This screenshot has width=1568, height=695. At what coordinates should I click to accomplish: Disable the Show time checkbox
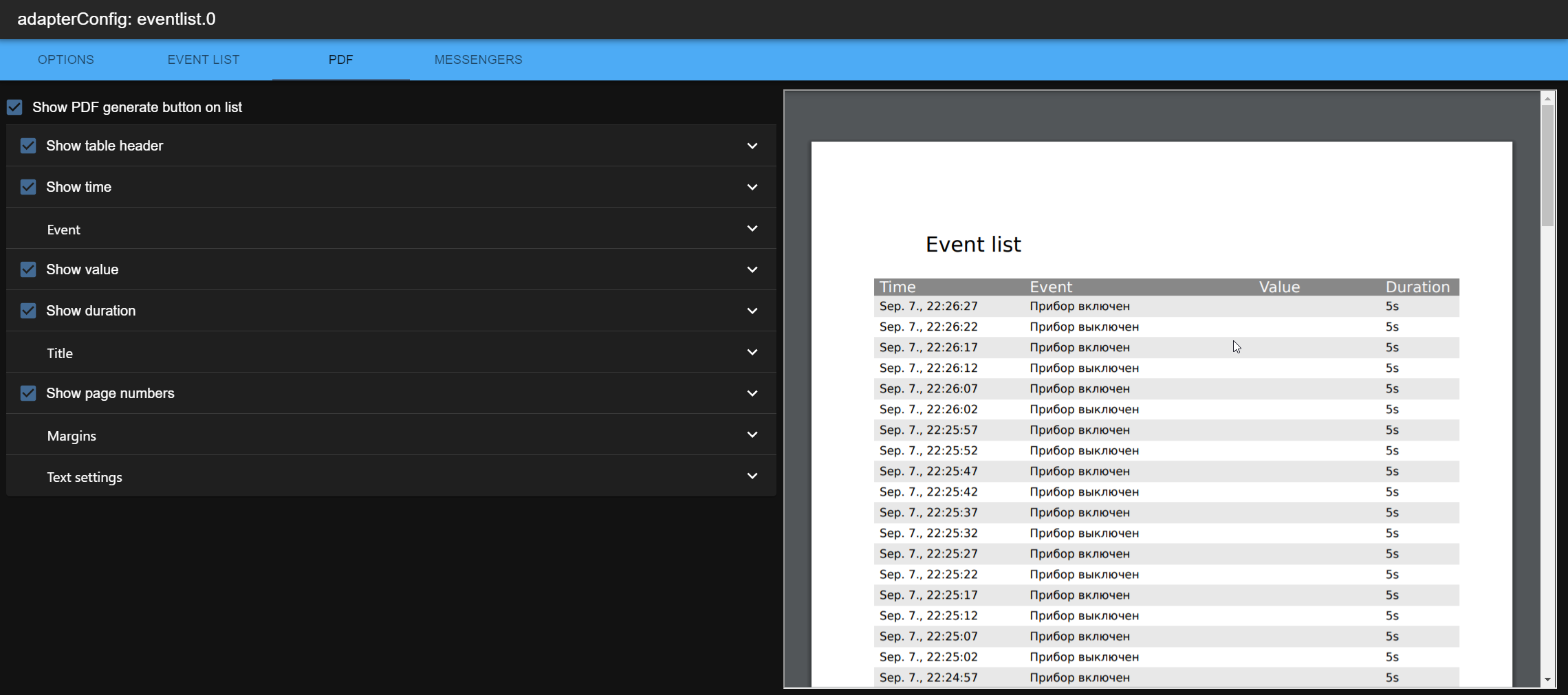(x=28, y=187)
